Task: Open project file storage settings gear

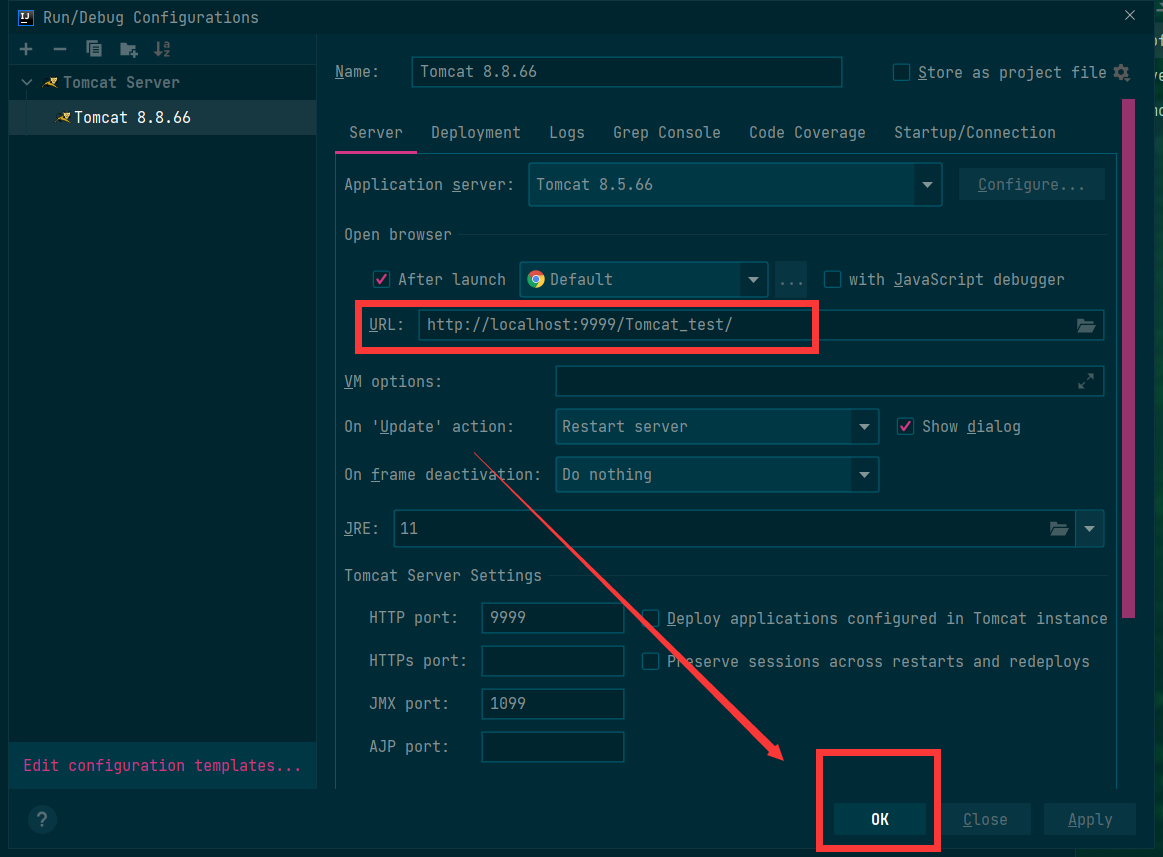Action: coord(1121,73)
